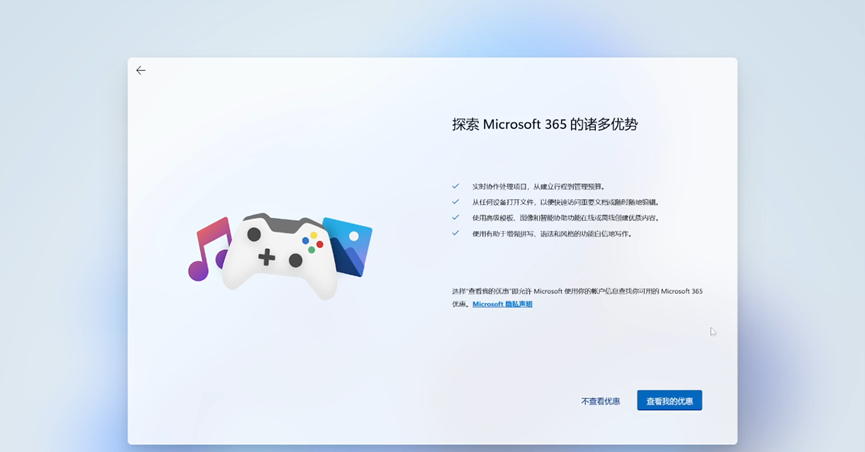Click the left thumbstick on the controller
The width and height of the screenshot is (865, 452).
(x=254, y=234)
